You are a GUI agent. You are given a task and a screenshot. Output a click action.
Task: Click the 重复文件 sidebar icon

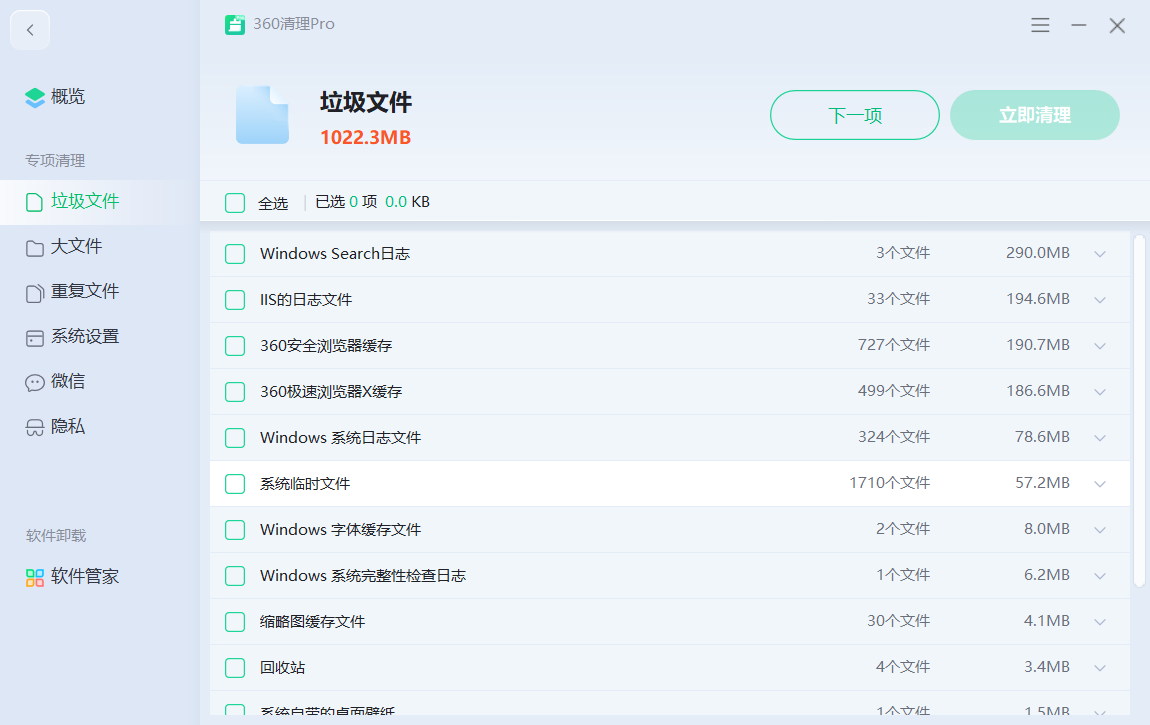point(35,292)
